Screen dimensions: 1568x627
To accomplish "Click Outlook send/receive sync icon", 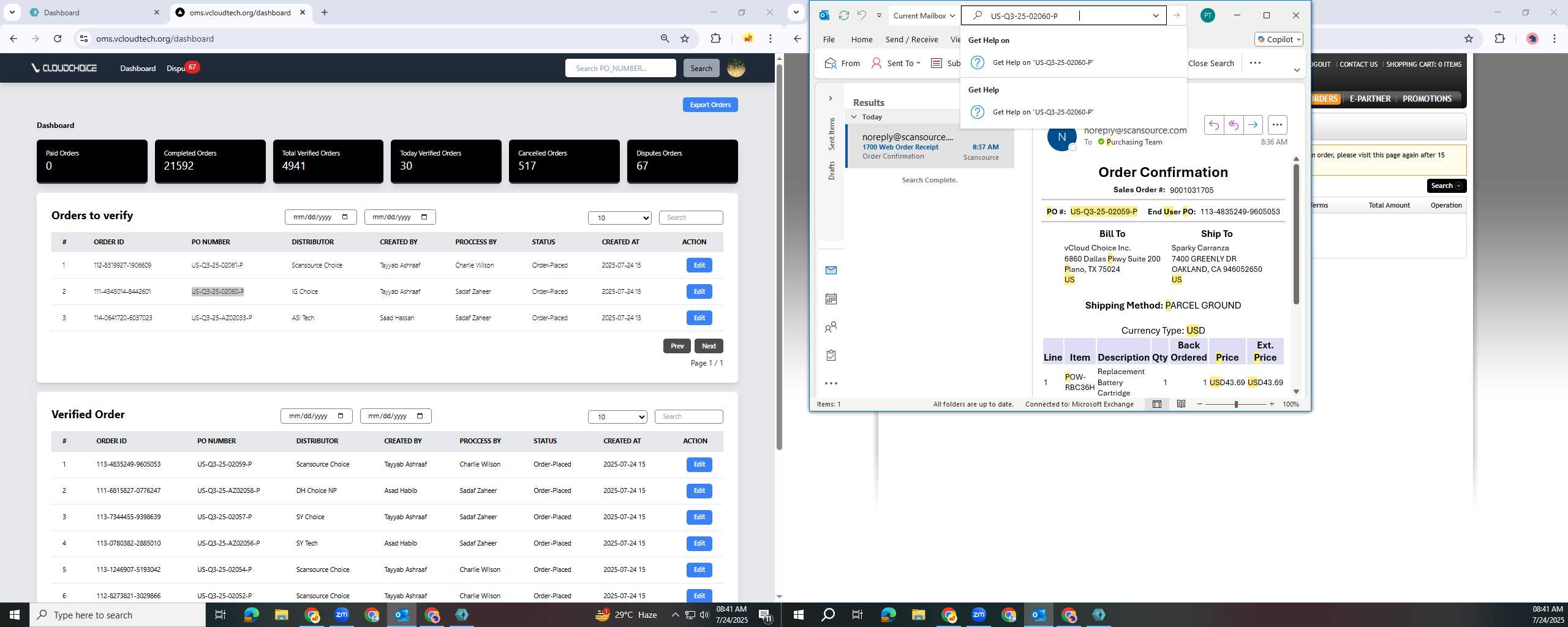I will 843,15.
